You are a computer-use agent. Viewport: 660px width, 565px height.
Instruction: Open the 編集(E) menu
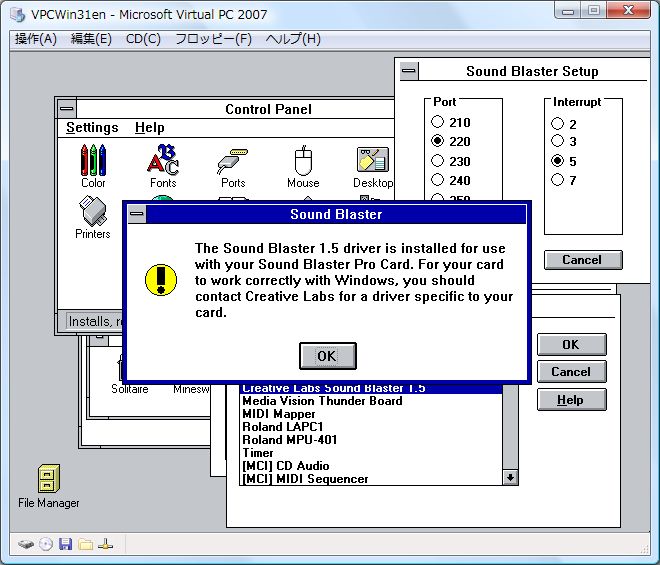click(x=91, y=39)
